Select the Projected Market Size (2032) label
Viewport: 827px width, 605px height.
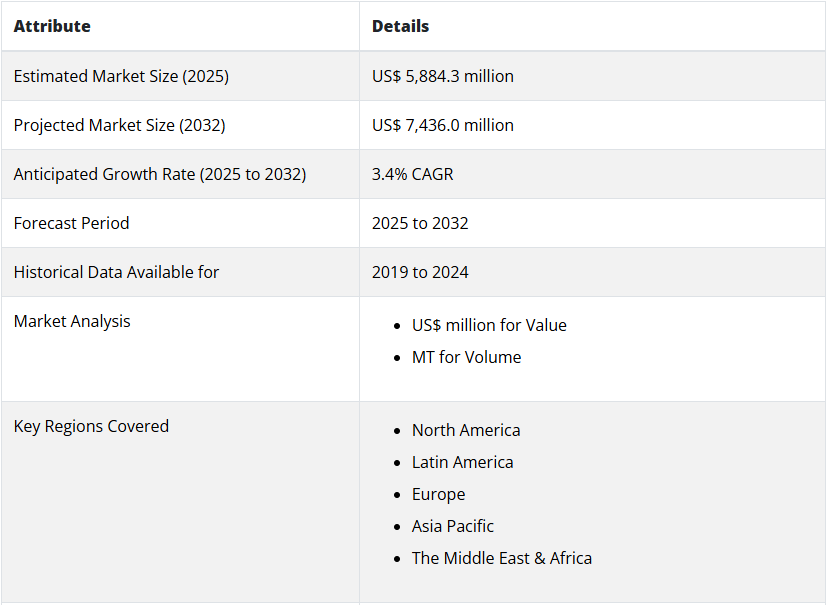pos(119,125)
